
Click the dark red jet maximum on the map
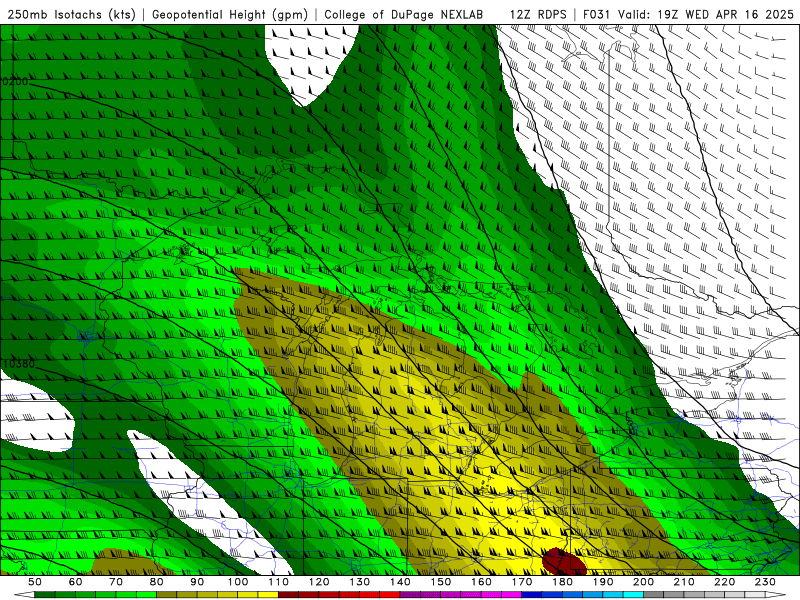(564, 561)
